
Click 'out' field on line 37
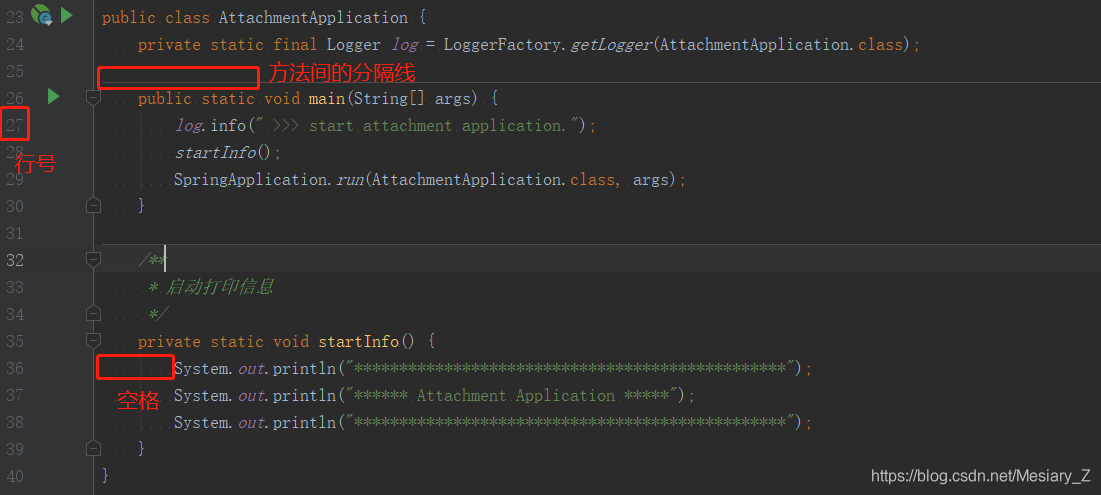[x=251, y=395]
